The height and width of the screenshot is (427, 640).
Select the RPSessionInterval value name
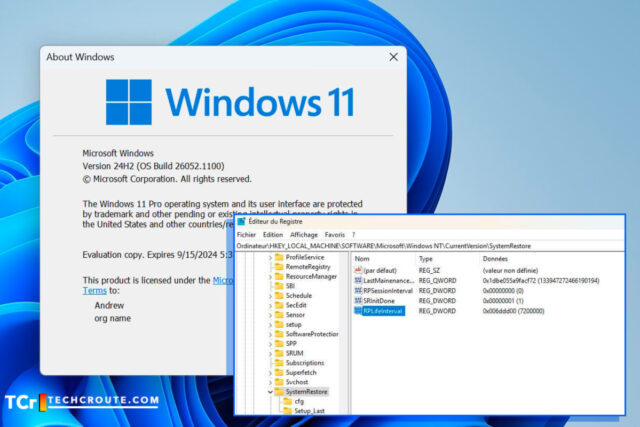[388, 291]
